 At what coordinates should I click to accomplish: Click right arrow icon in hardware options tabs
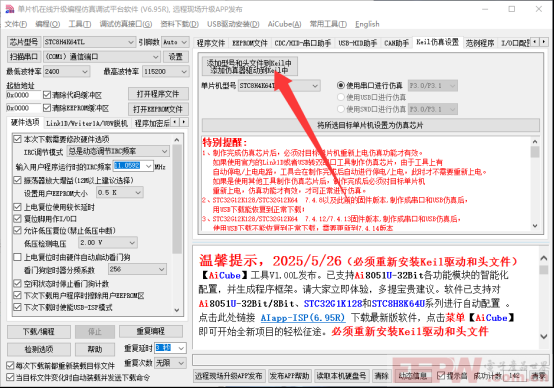point(184,122)
